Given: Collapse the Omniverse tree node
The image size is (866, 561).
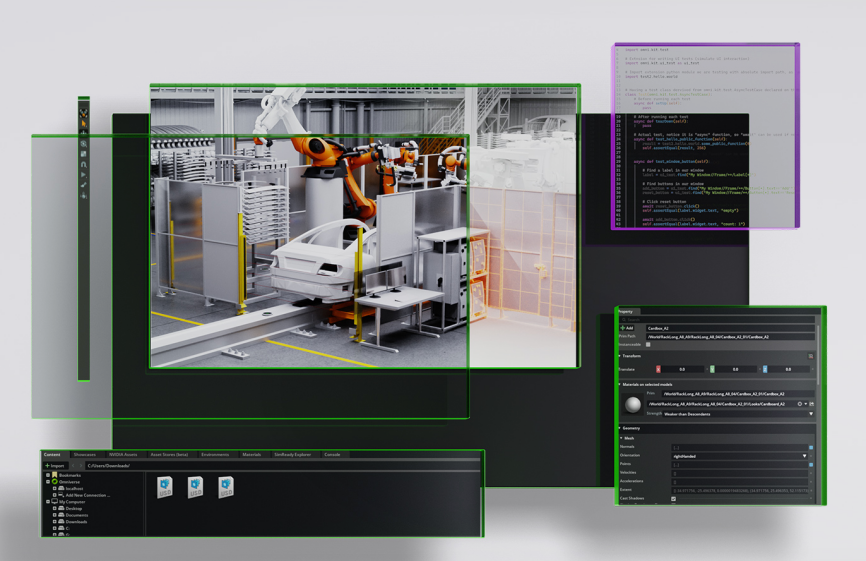Looking at the screenshot, I should 48,481.
